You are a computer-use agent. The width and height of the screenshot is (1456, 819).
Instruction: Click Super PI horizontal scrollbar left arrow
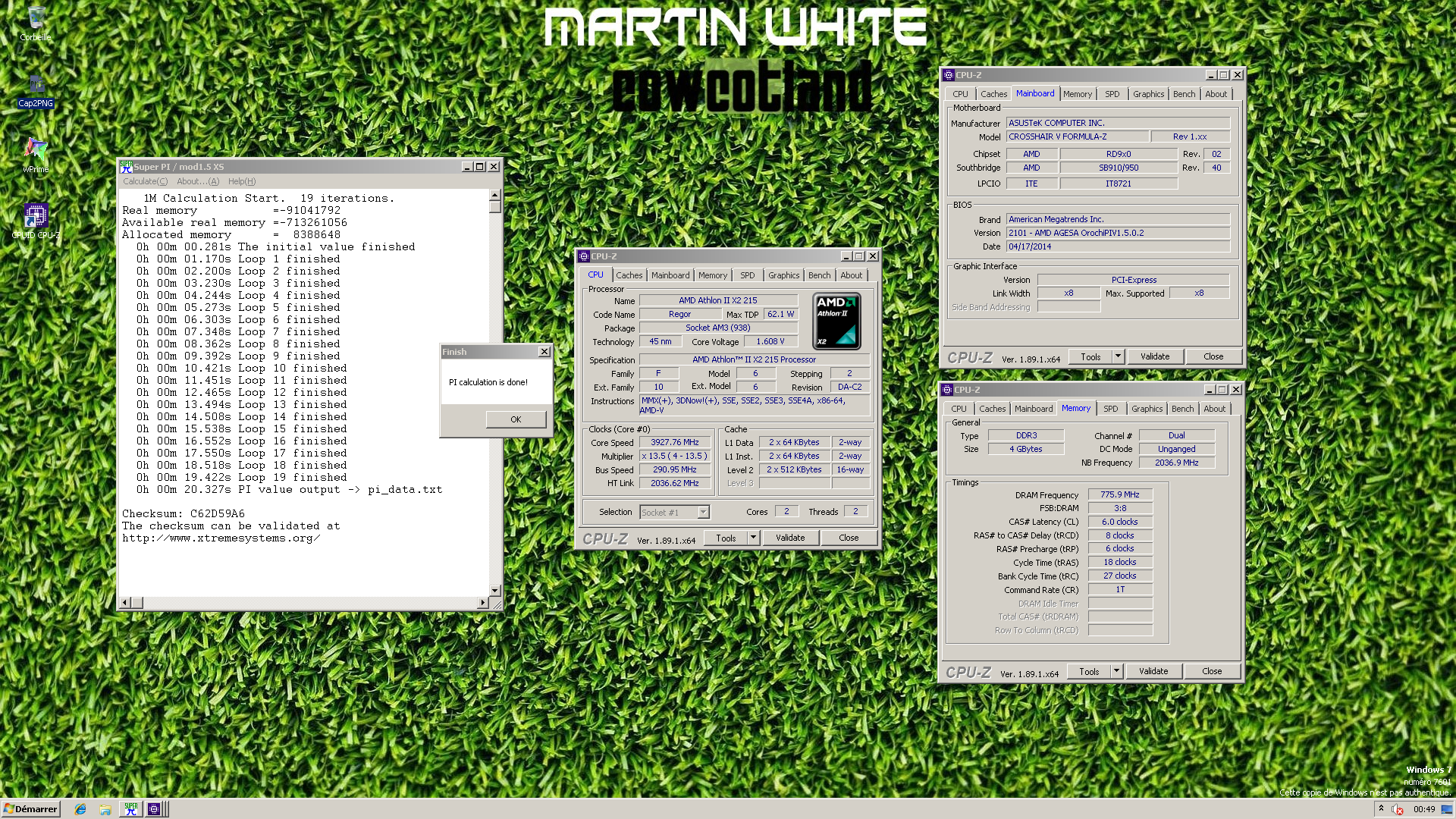[x=126, y=603]
